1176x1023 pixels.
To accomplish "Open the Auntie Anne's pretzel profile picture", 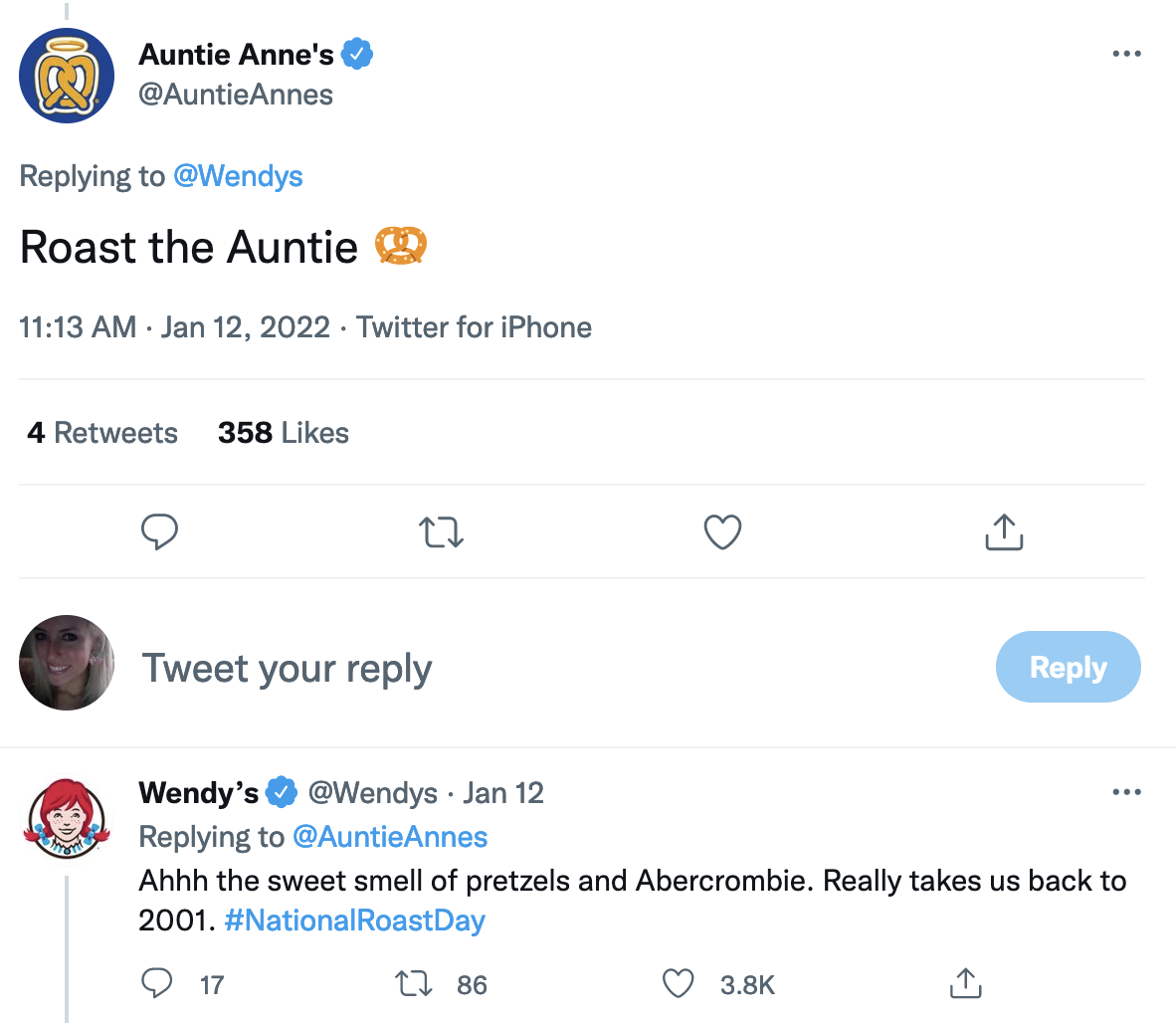I will [x=67, y=76].
